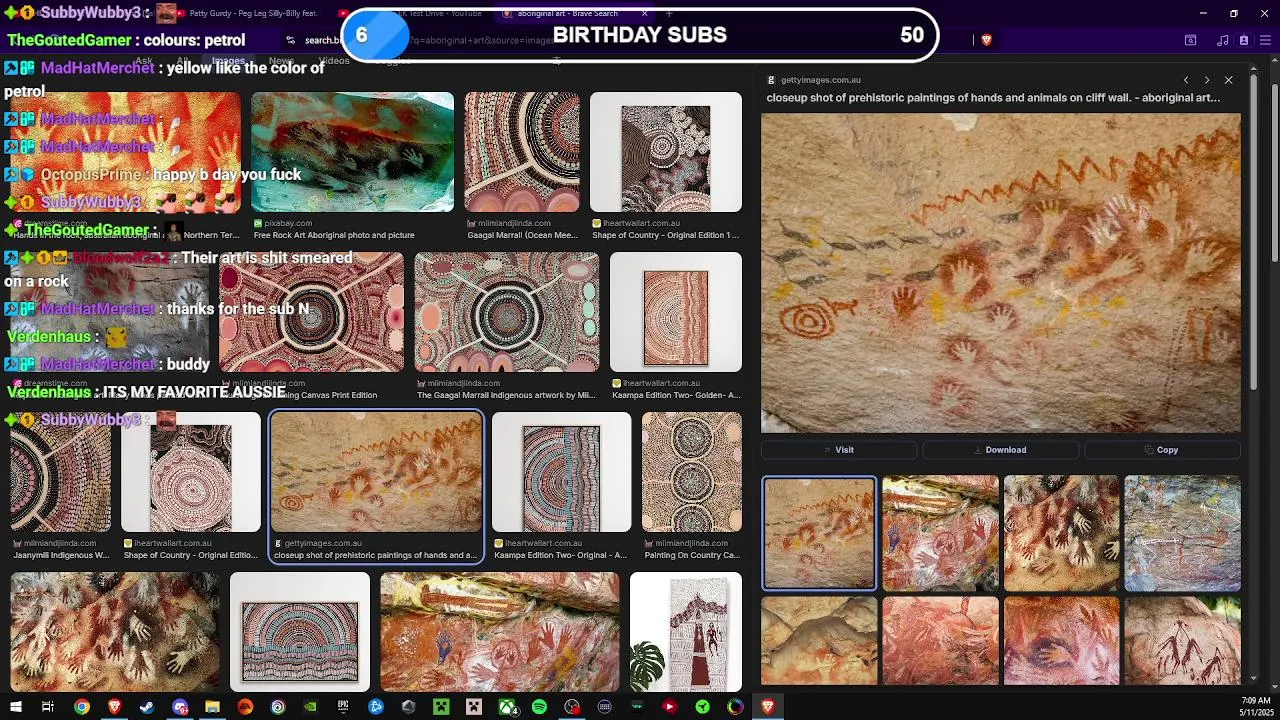Open the NVIDIA app taskbar icon

(311, 707)
